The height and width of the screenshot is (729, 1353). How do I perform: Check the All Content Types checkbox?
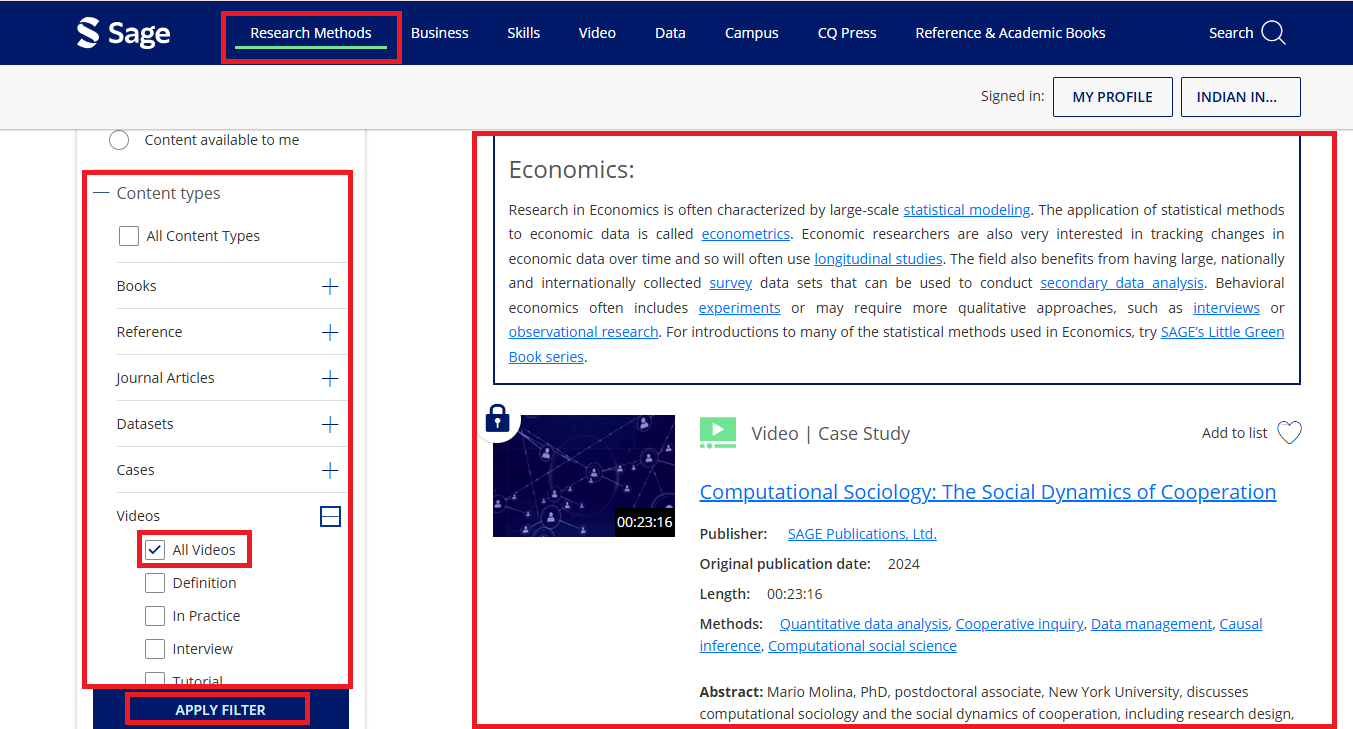[129, 236]
